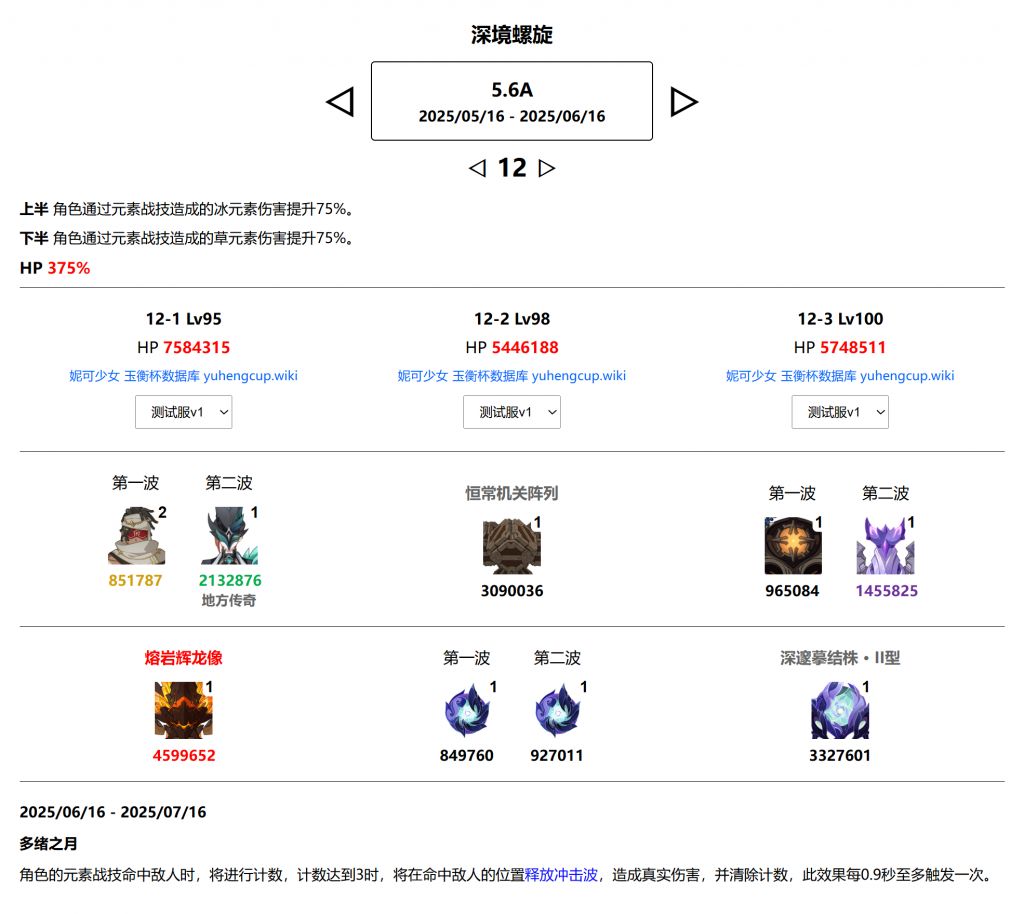
Task: Click the left arrow beside floor number 12
Action: pos(477,168)
